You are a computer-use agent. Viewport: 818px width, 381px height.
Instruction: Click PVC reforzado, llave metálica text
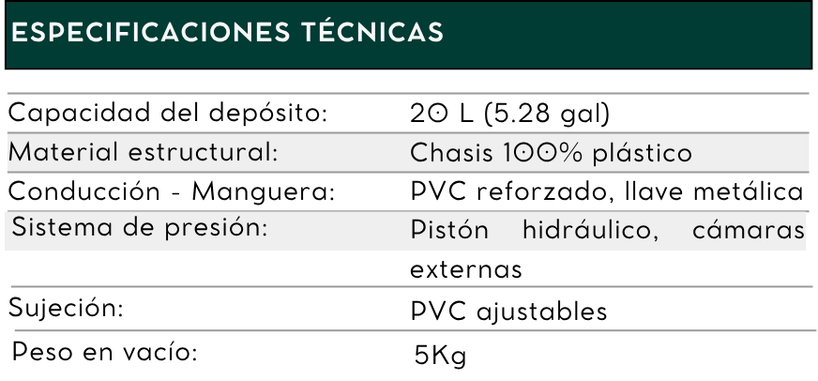pyautogui.click(x=607, y=192)
